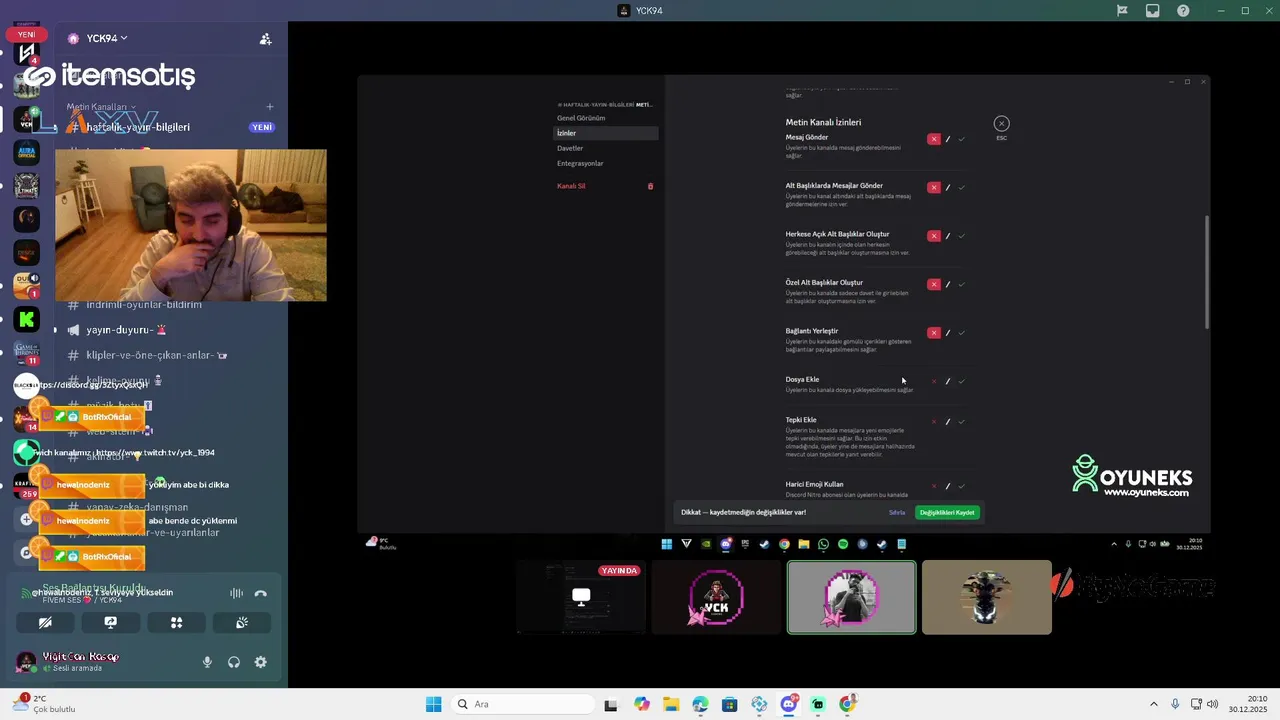
Task: Open the soundboard button
Action: pyautogui.click(x=242, y=622)
